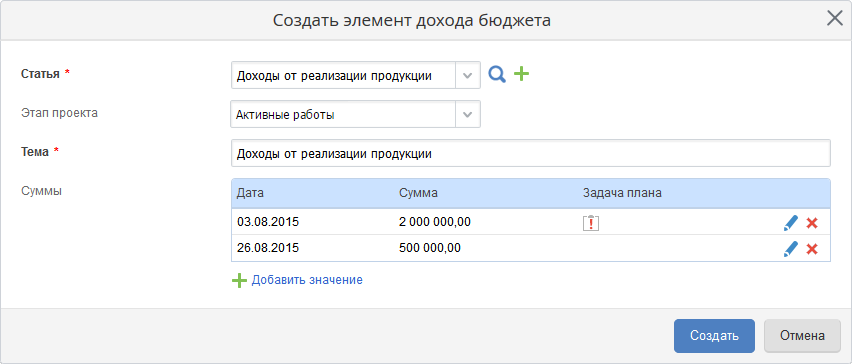
Task: Click the magnifier search icon next to Статья
Action: pyautogui.click(x=497, y=74)
